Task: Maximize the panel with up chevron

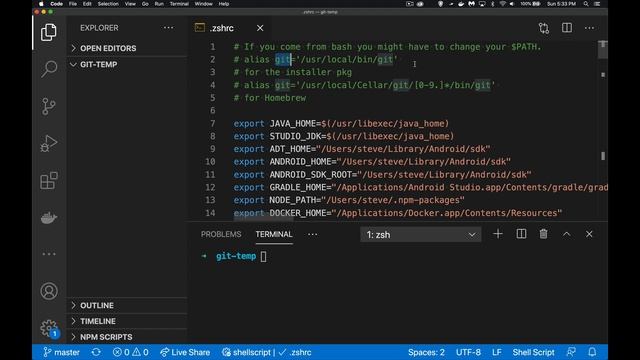Action: [x=566, y=234]
